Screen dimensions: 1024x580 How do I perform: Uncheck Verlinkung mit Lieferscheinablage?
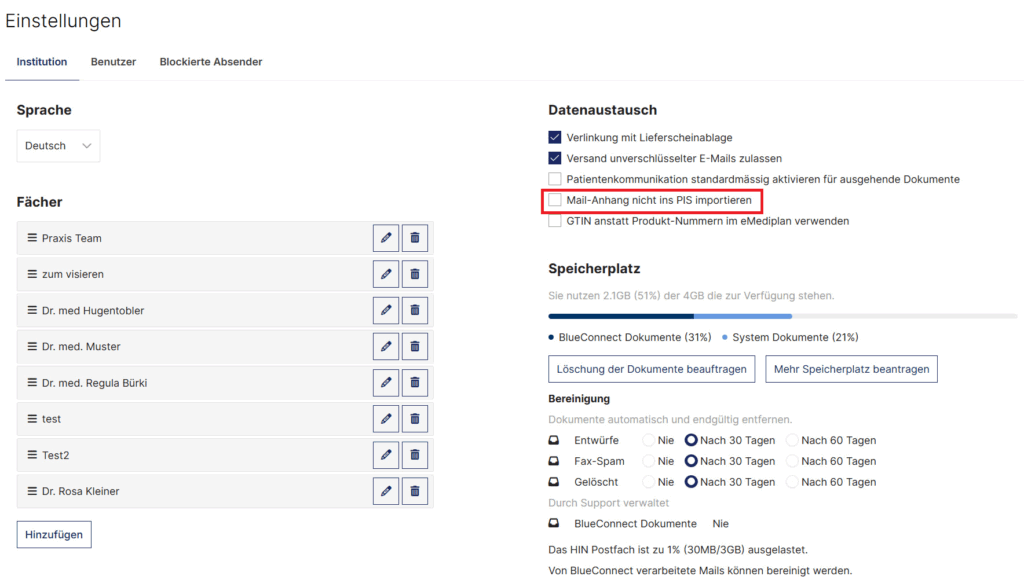(555, 137)
